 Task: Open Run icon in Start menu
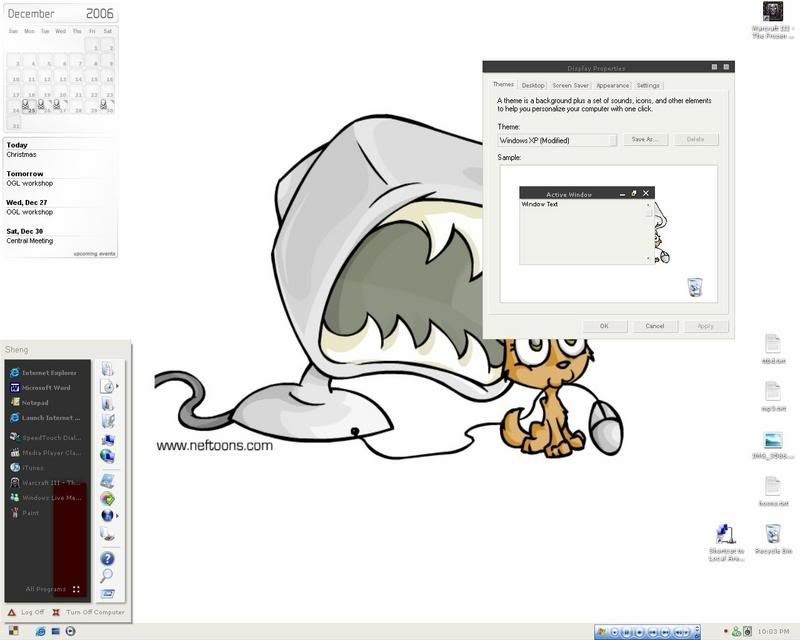point(108,594)
